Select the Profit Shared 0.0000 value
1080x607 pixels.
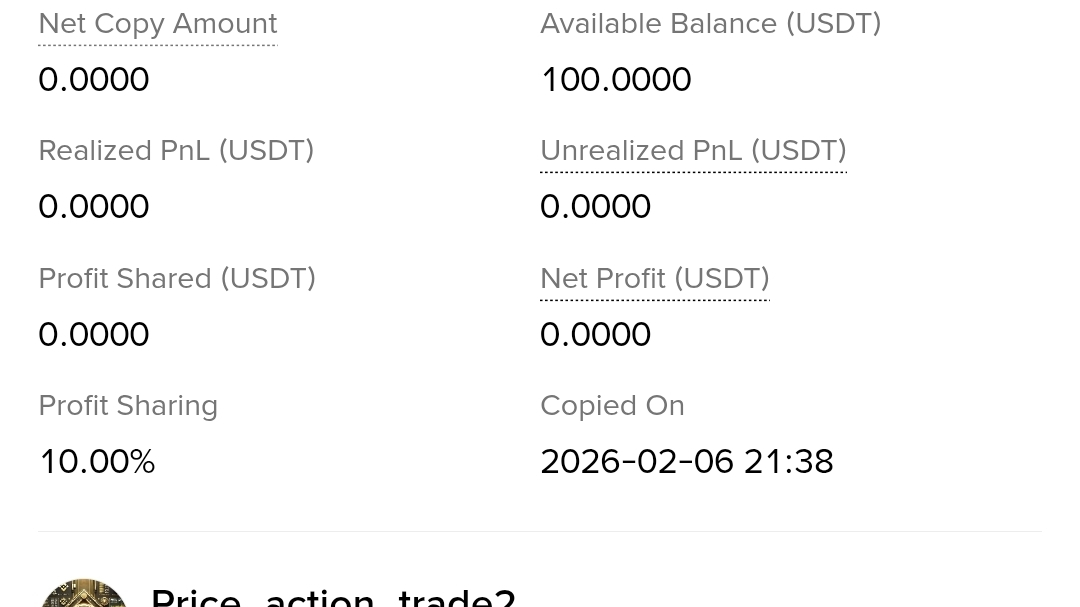93,335
